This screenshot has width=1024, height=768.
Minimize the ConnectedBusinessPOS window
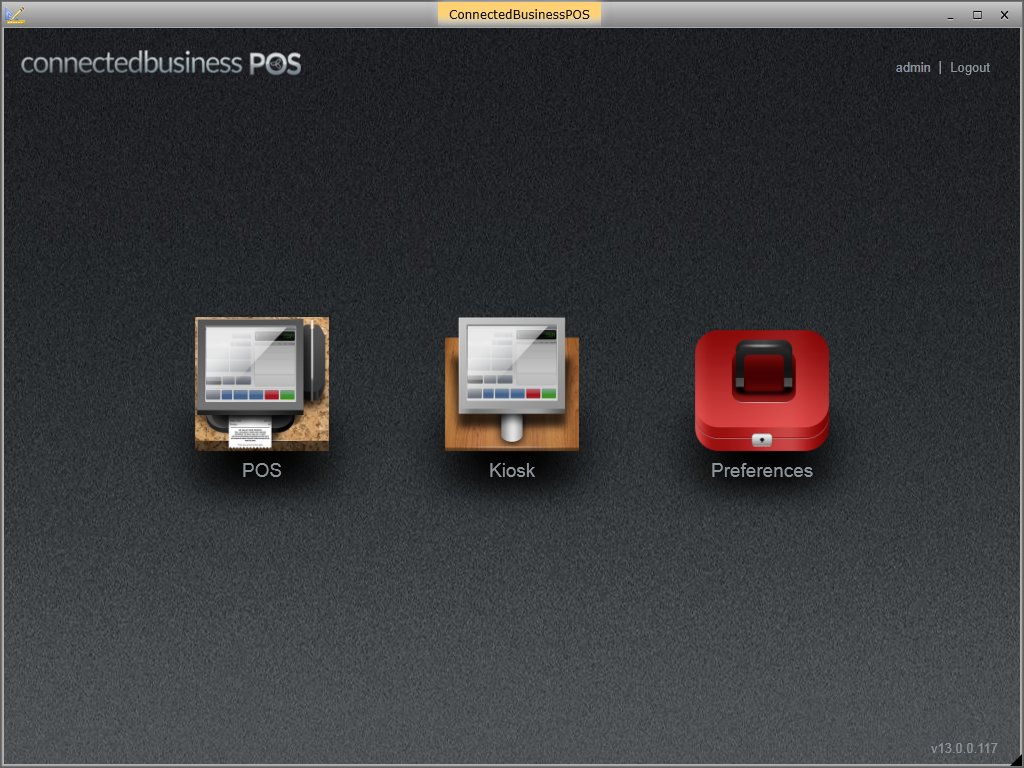tap(950, 15)
